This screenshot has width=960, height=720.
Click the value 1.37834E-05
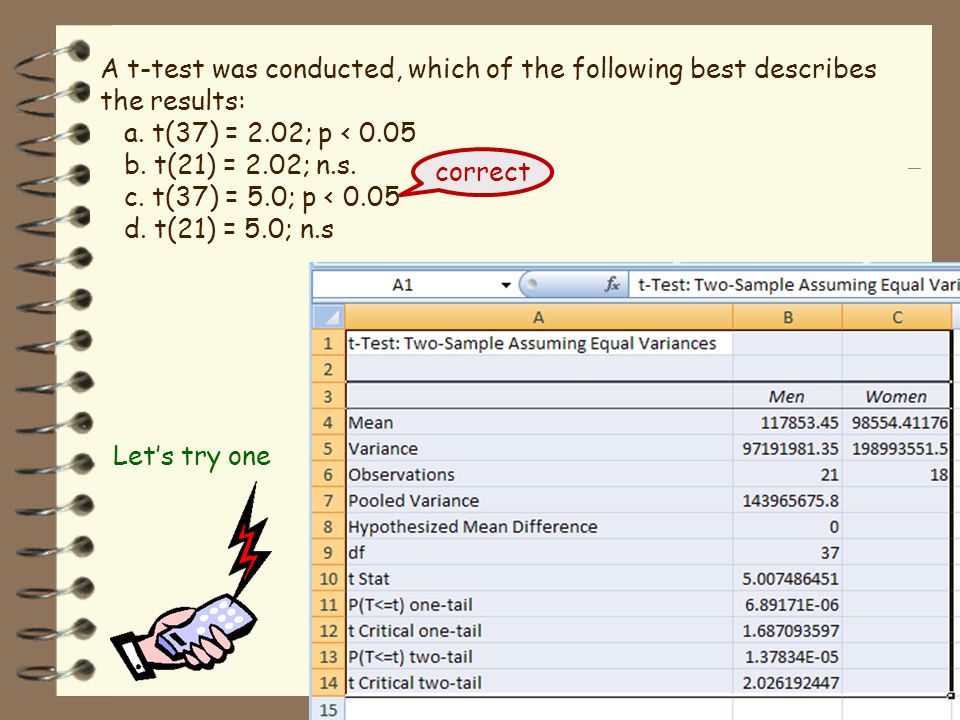787,657
